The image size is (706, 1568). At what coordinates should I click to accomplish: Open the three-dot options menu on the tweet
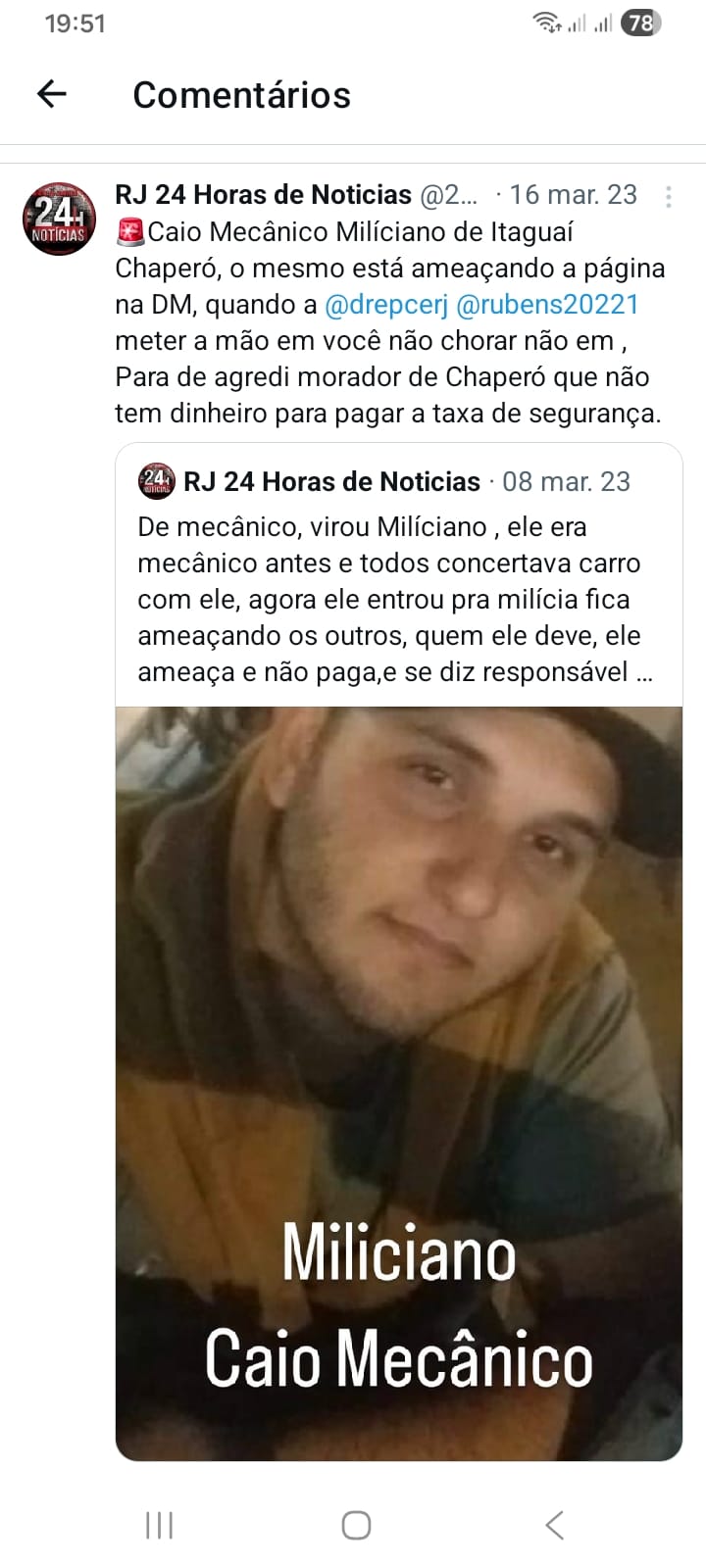(x=668, y=196)
